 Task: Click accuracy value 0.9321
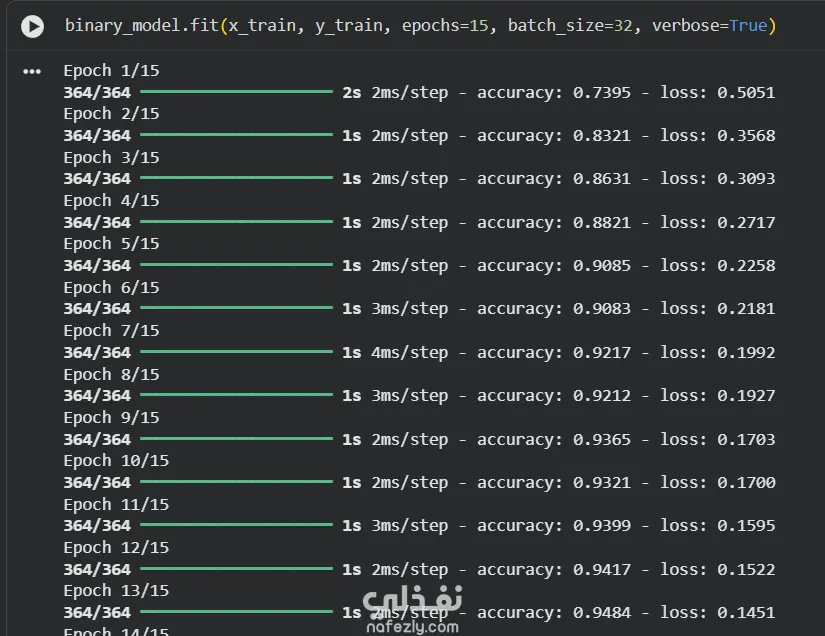coord(602,482)
